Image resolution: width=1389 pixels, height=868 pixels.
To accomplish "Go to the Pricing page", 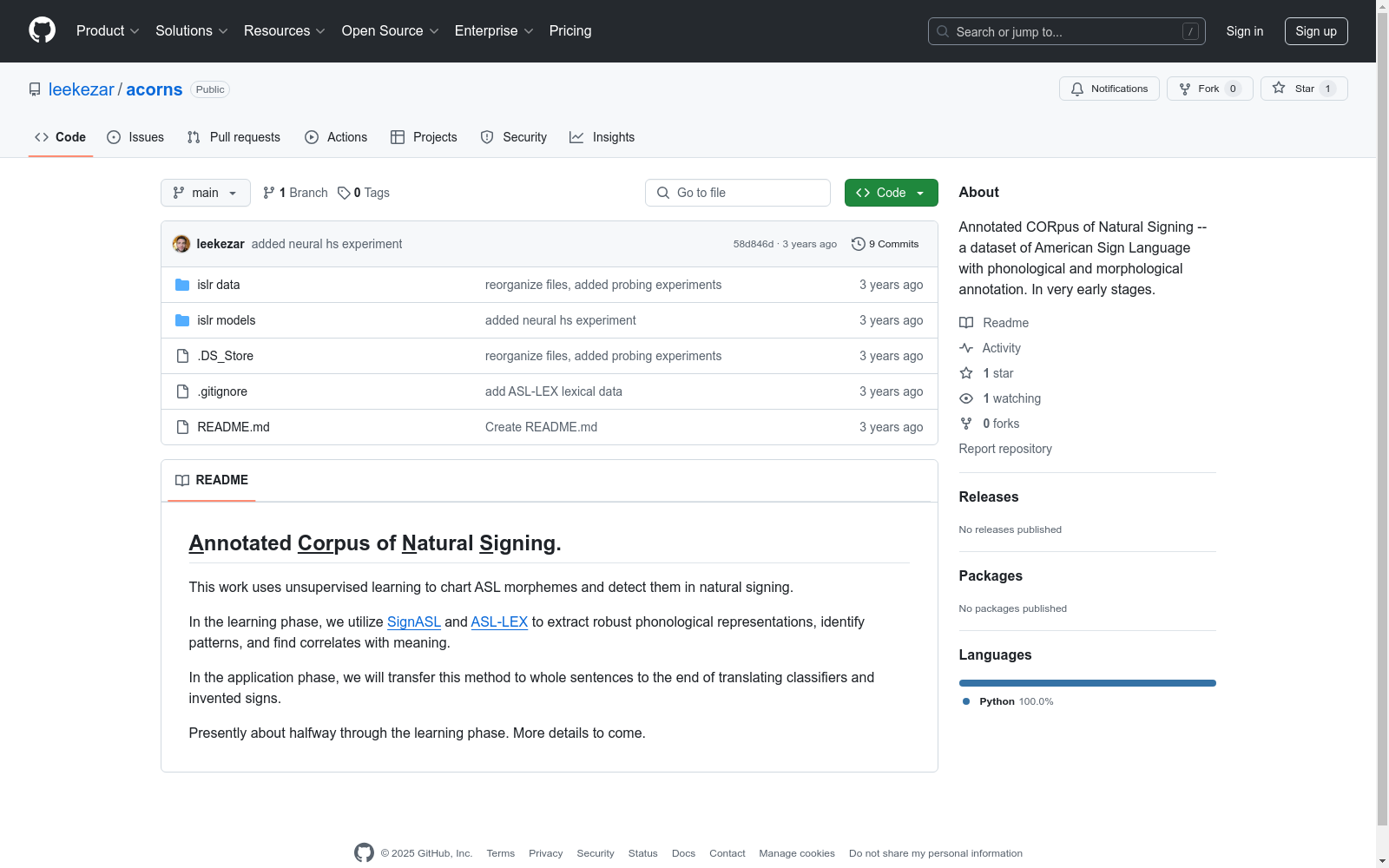I will (x=570, y=31).
